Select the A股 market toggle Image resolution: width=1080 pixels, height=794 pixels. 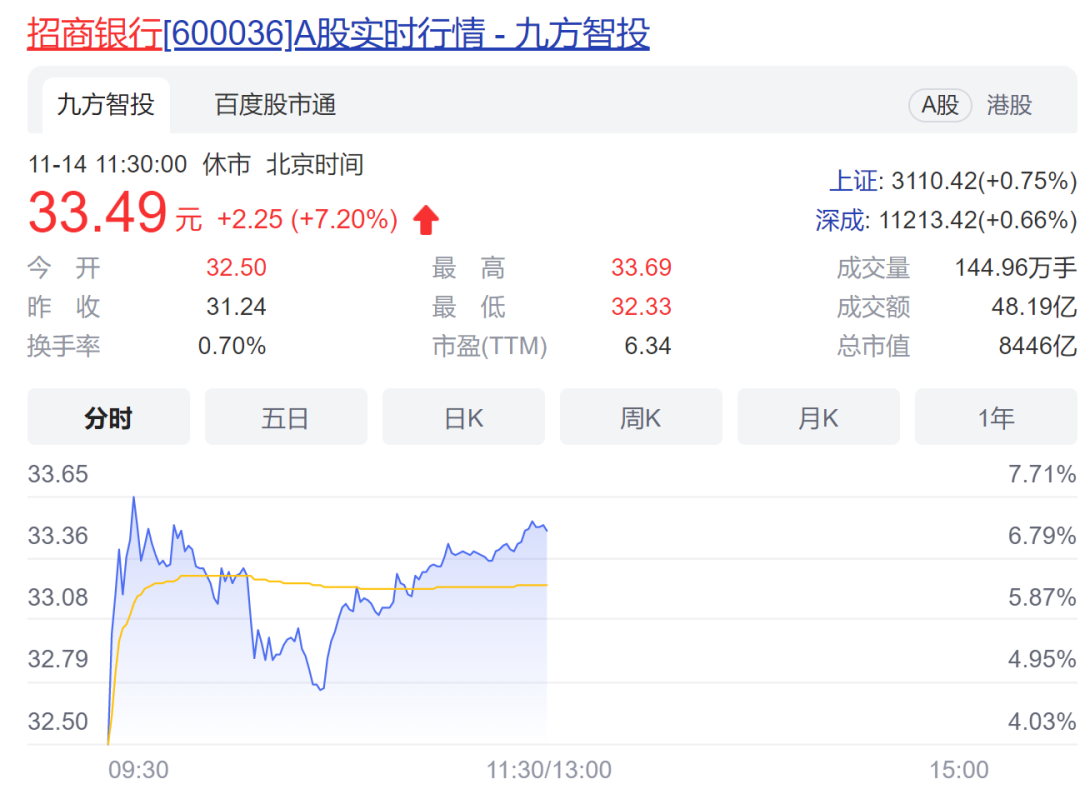939,105
